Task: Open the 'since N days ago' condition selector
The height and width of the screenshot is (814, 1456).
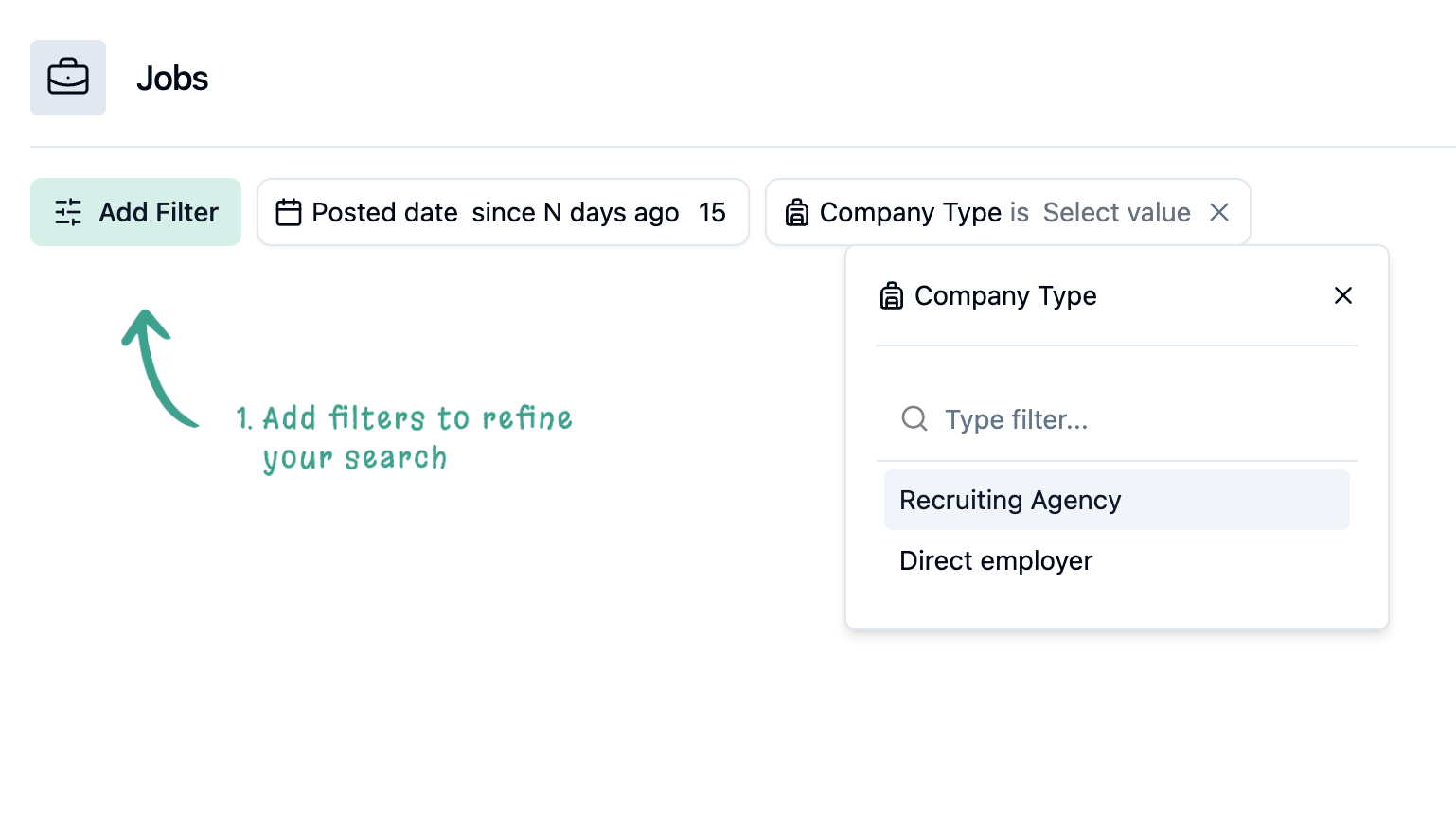Action: click(x=576, y=212)
